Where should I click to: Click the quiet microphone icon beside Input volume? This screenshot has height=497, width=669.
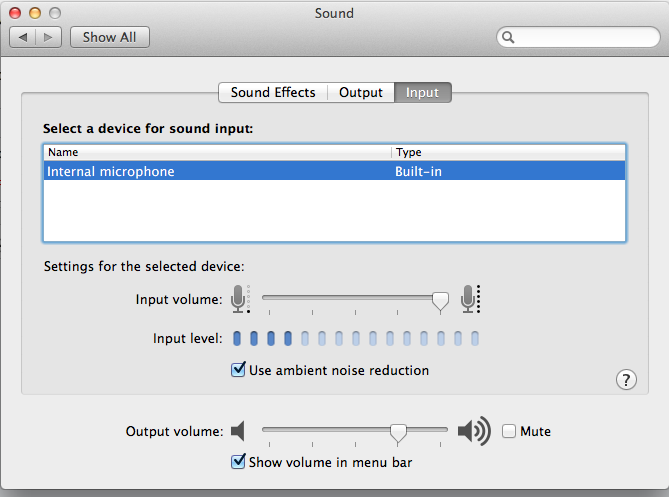240,299
